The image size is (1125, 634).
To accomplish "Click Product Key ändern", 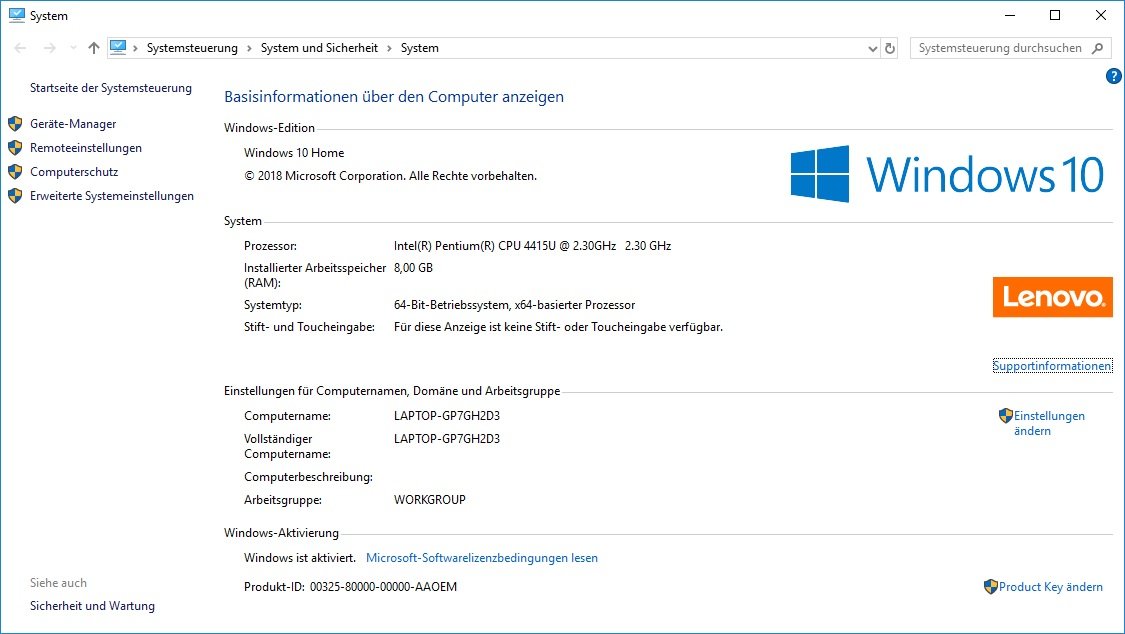I will click(1050, 587).
